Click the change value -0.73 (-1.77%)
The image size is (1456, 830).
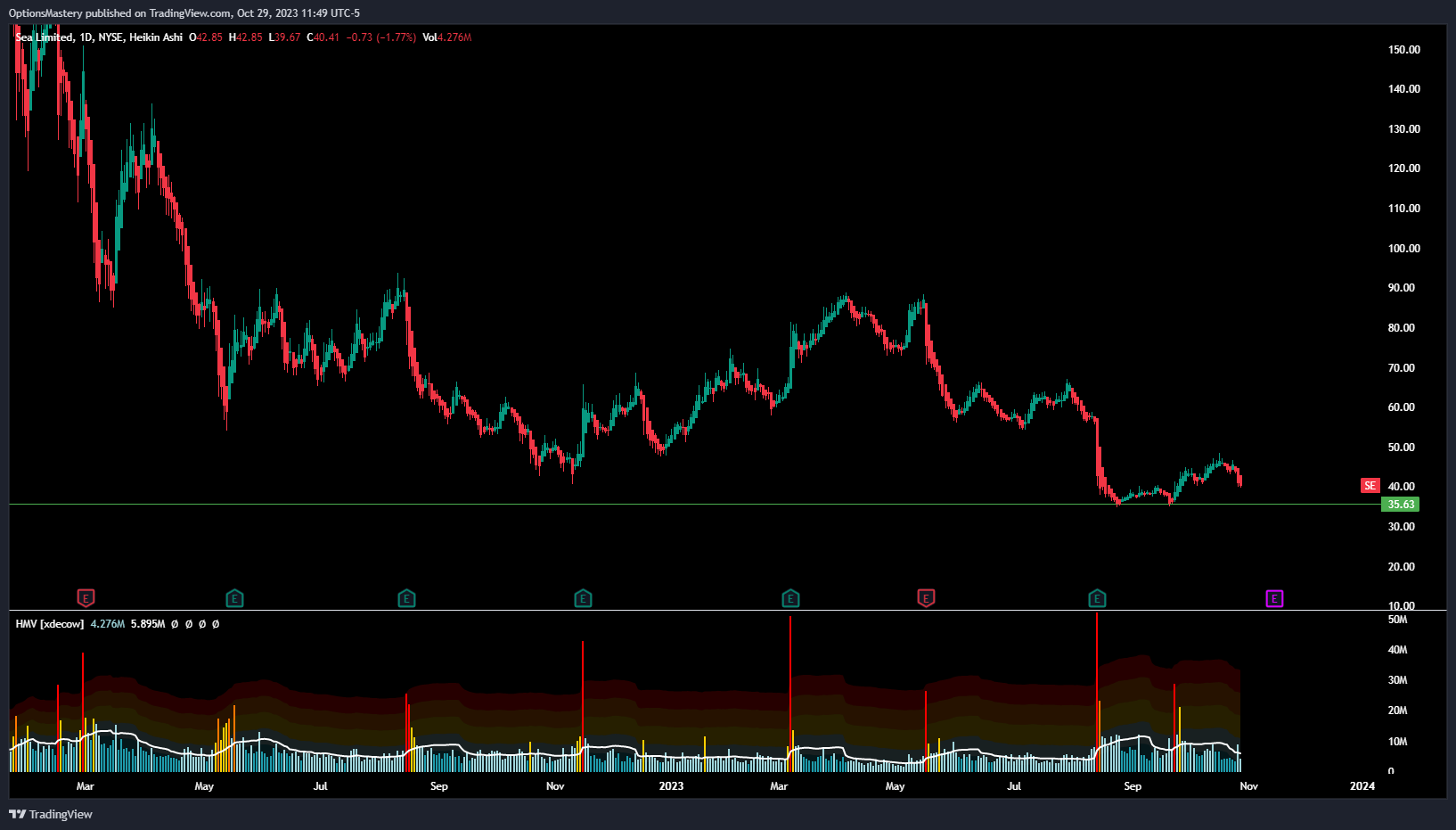click(381, 37)
